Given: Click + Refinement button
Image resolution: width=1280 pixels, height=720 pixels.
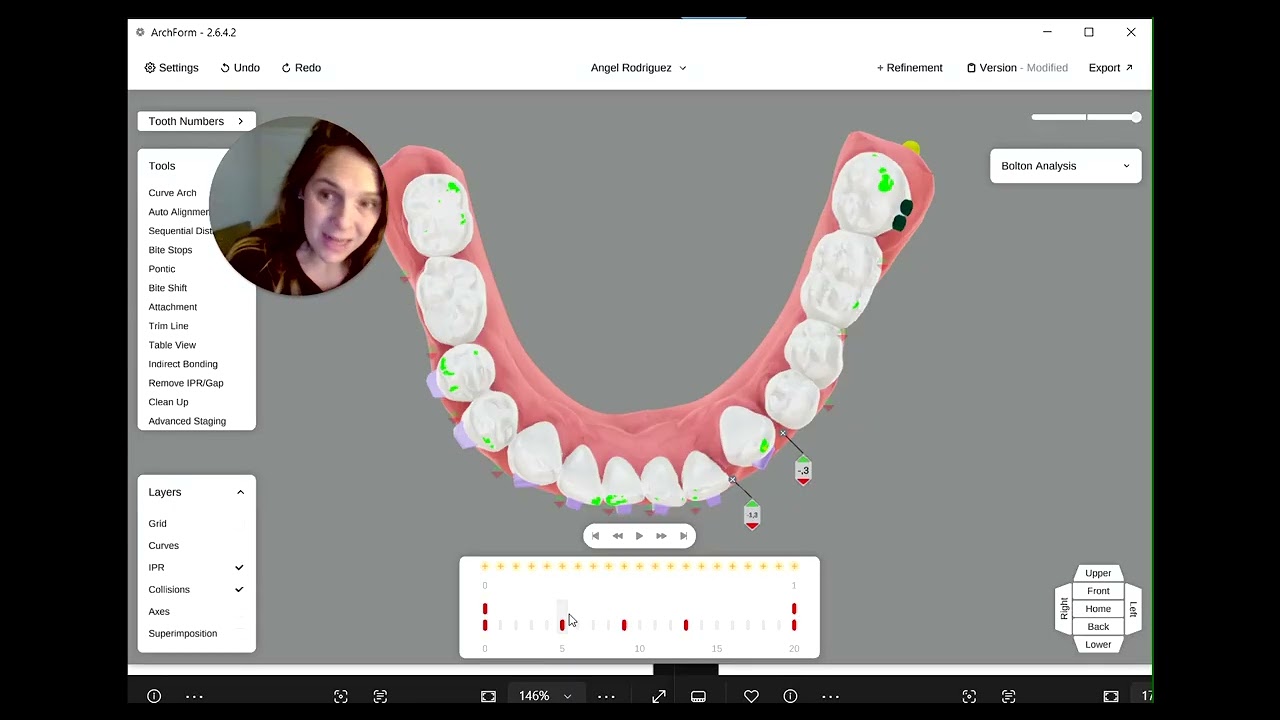Looking at the screenshot, I should [909, 68].
